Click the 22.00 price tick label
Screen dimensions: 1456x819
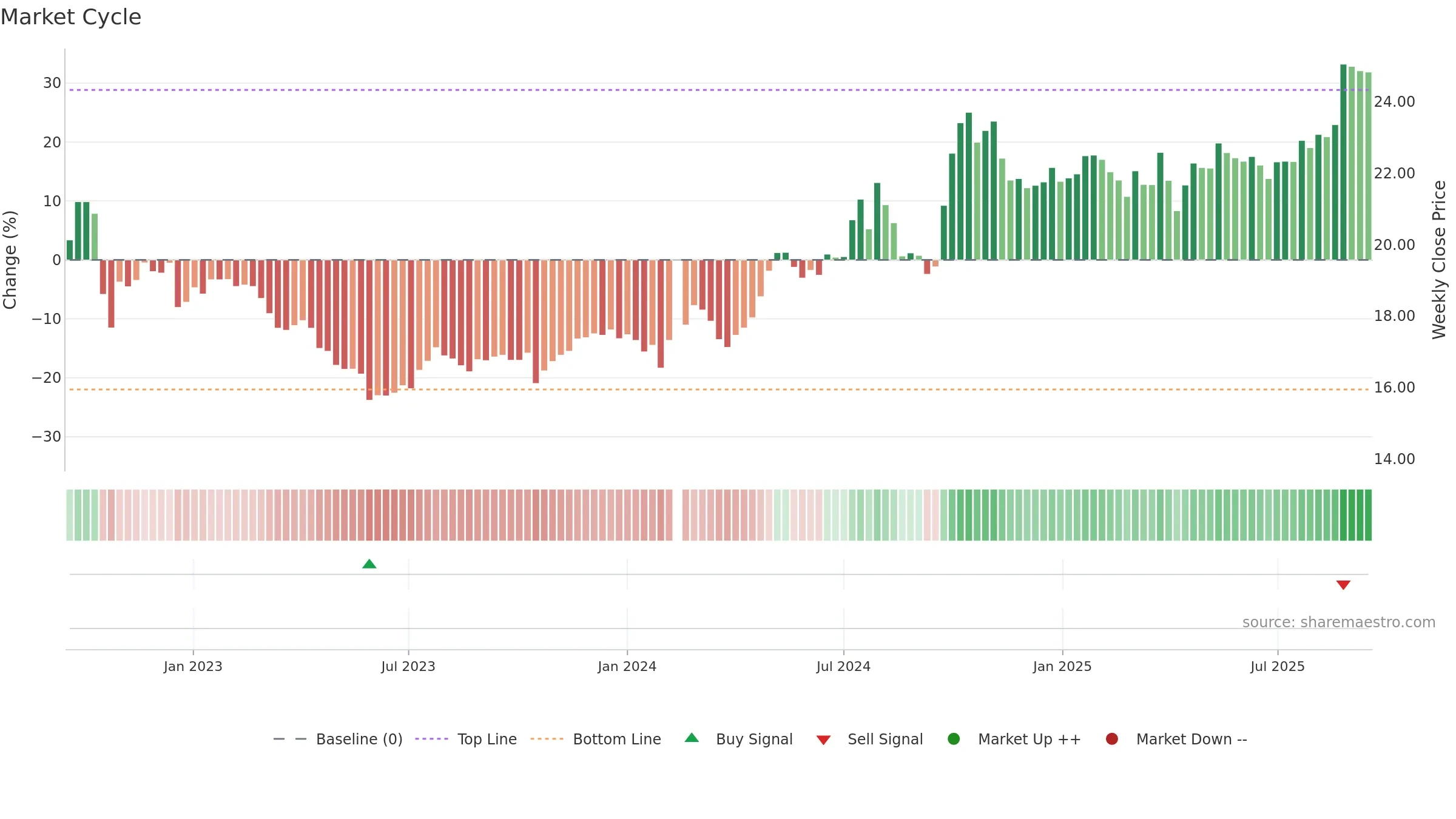click(1394, 174)
